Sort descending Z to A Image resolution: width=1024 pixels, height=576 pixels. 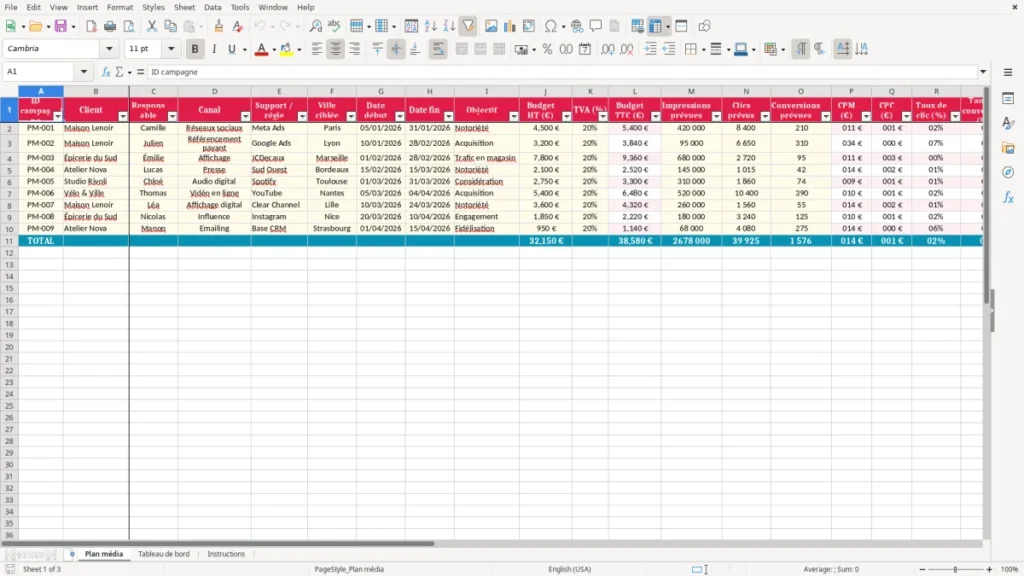point(449,26)
